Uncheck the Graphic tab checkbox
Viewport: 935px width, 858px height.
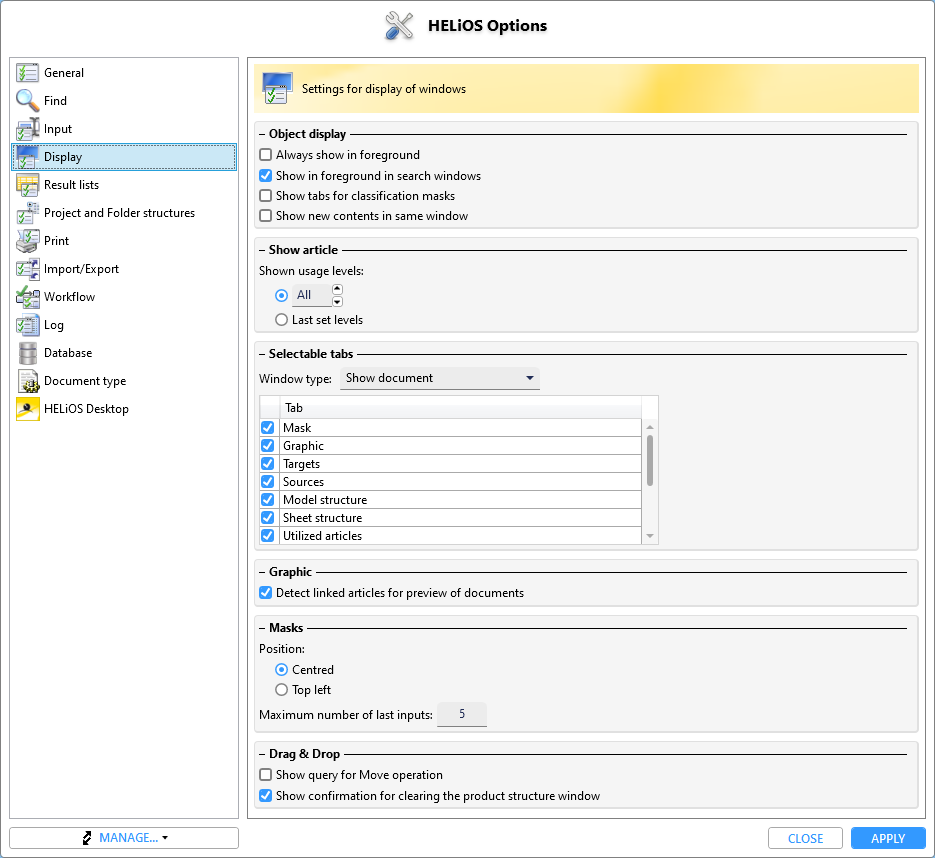[x=268, y=445]
